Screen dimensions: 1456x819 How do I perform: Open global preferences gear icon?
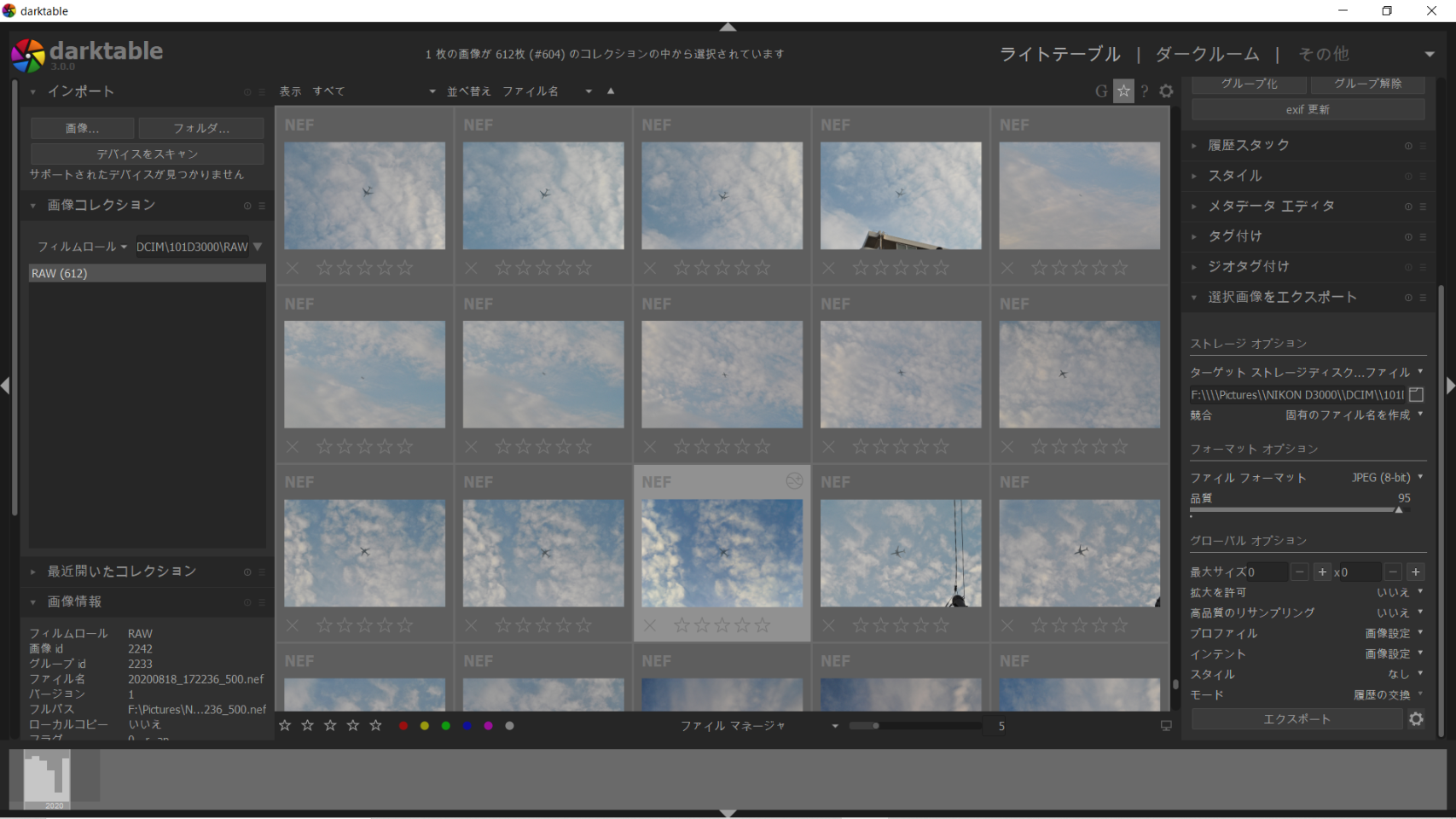[1166, 91]
